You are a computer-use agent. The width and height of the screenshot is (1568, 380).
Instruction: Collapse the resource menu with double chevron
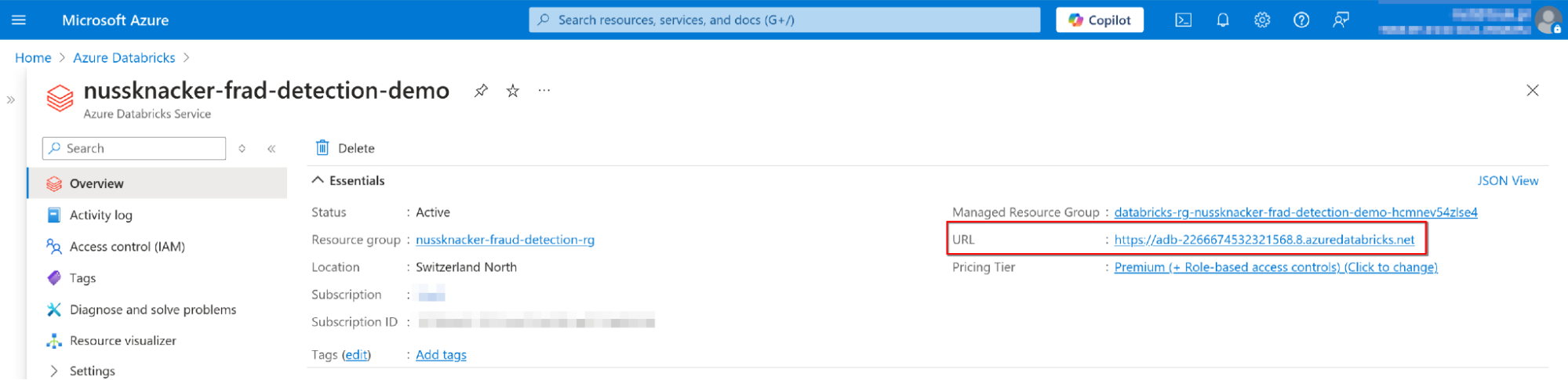271,148
